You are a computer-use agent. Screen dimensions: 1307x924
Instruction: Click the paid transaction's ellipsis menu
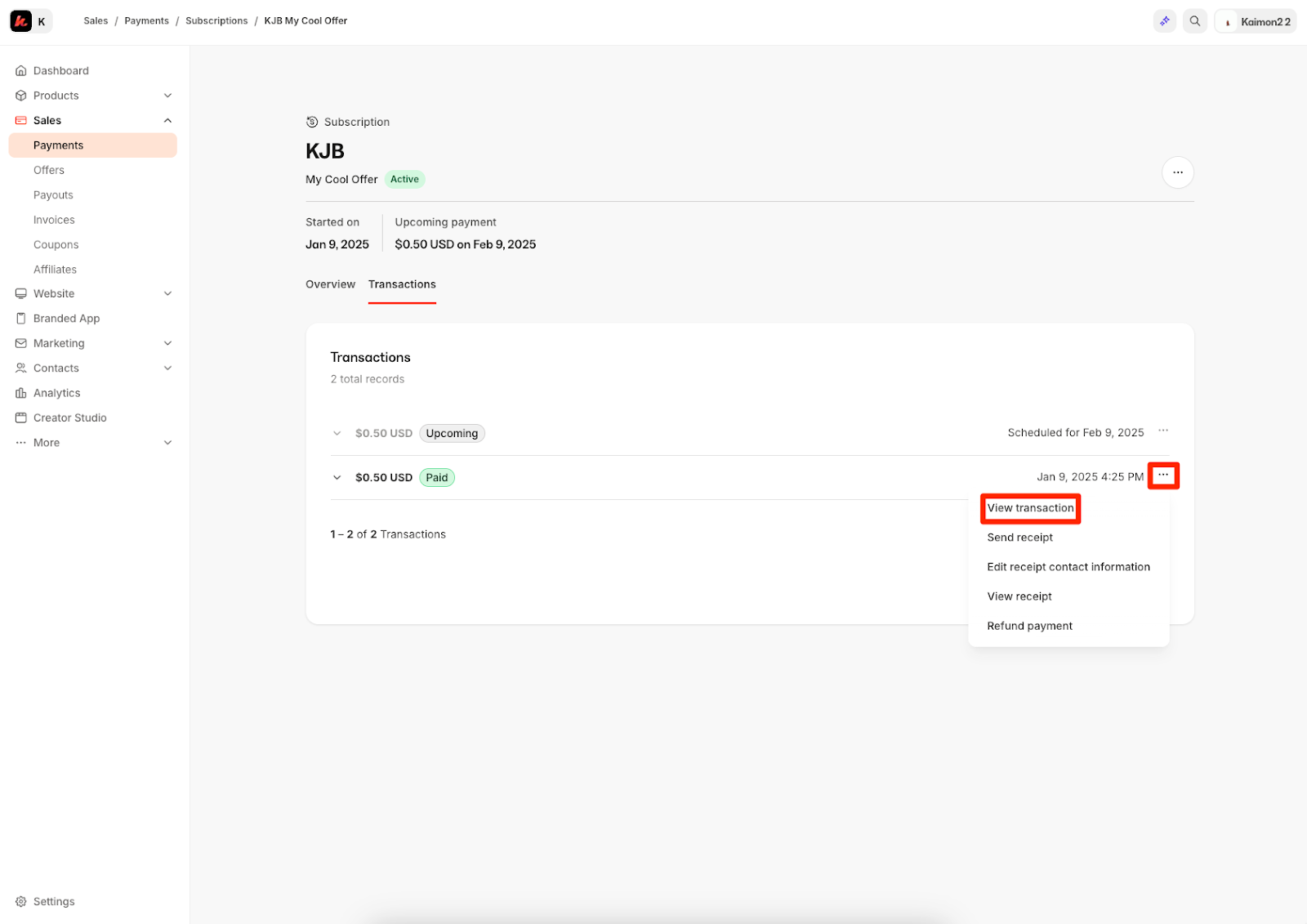point(1162,475)
